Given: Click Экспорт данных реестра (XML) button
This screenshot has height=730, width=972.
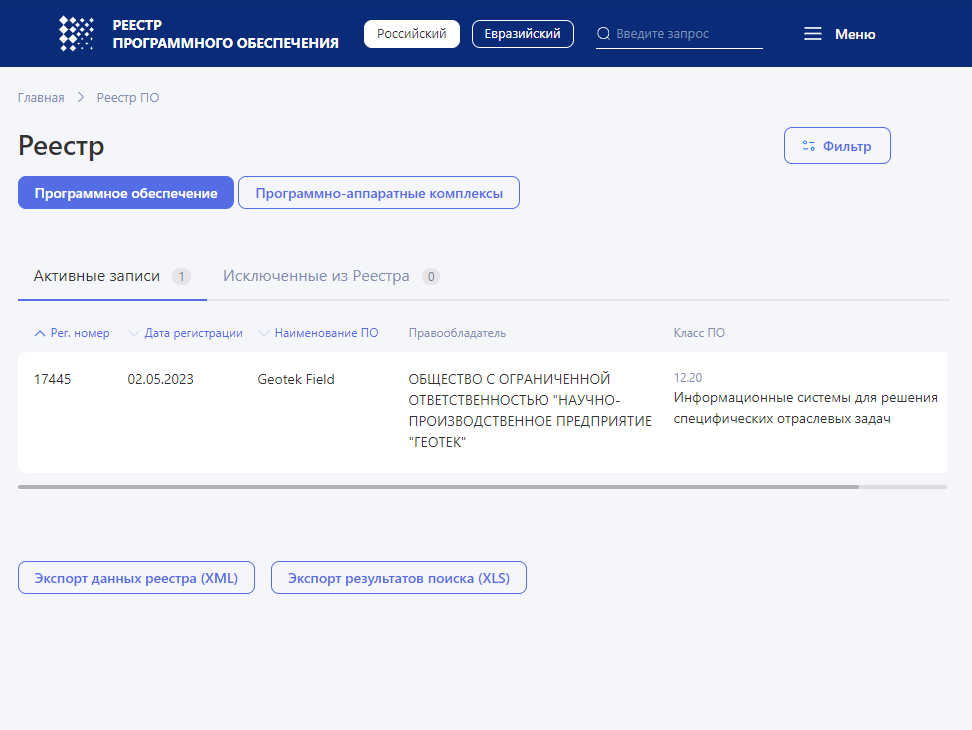Looking at the screenshot, I should pyautogui.click(x=136, y=578).
